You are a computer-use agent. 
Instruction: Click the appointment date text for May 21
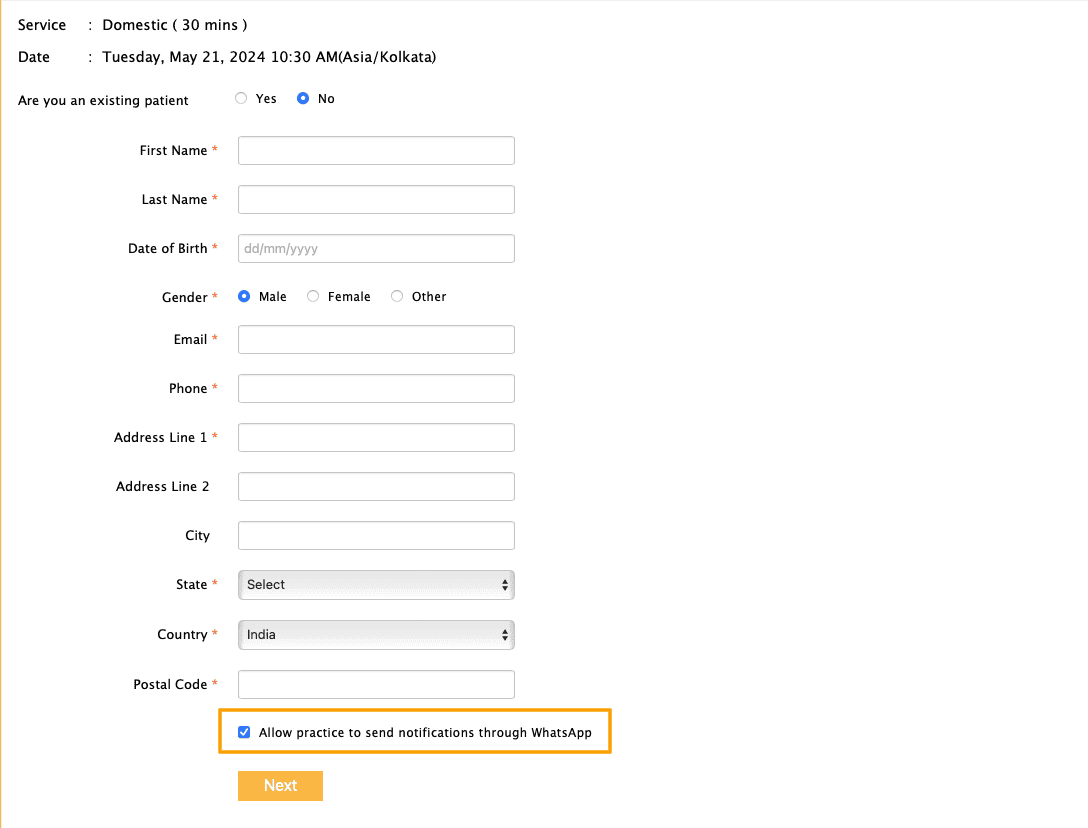[269, 57]
